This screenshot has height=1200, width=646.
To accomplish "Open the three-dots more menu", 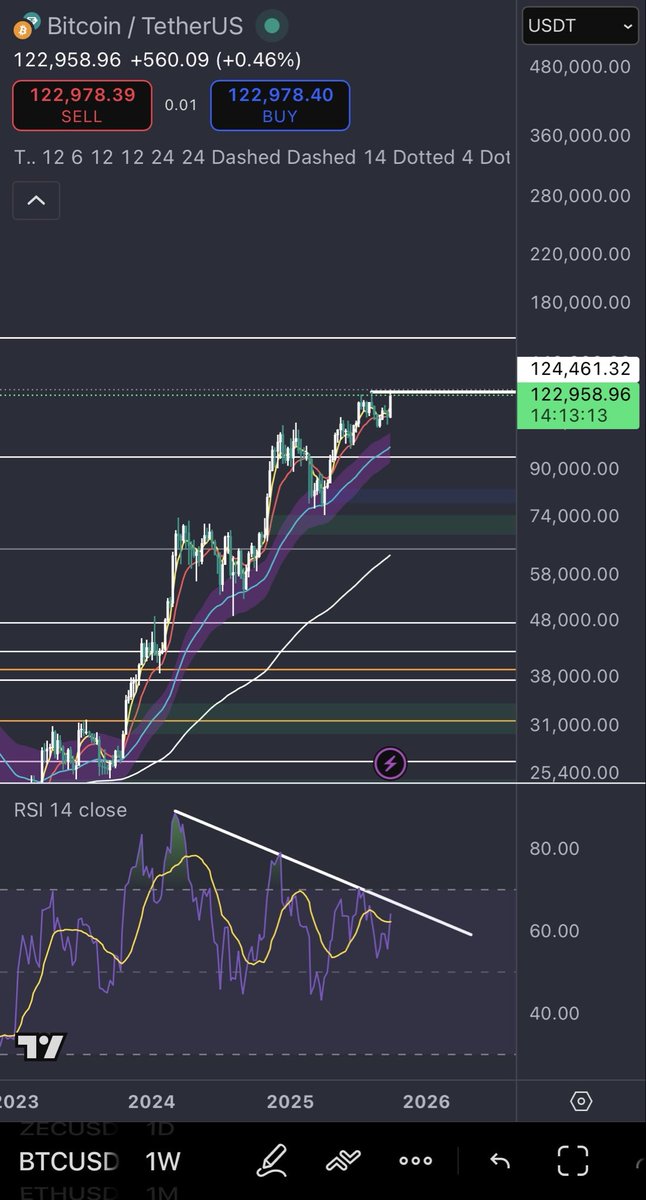I will (415, 1161).
